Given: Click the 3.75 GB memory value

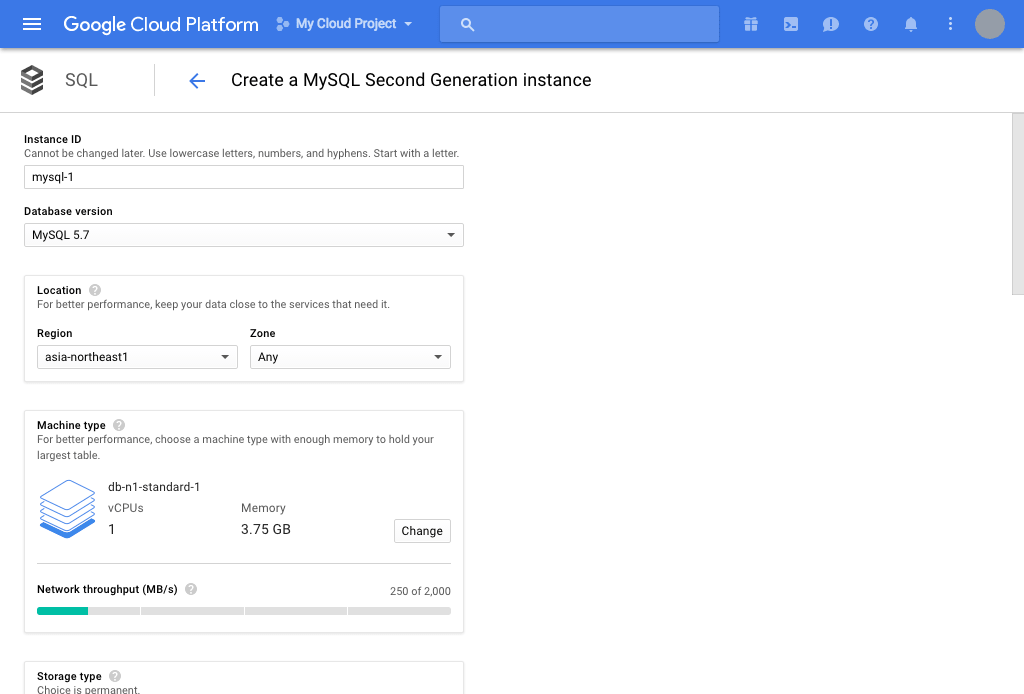Looking at the screenshot, I should 266,529.
